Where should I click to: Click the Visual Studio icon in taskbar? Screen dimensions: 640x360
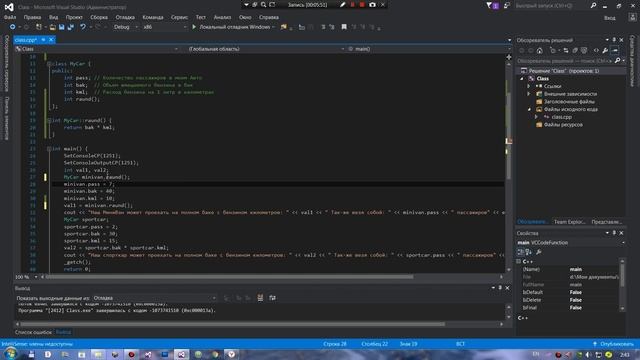tap(181, 354)
